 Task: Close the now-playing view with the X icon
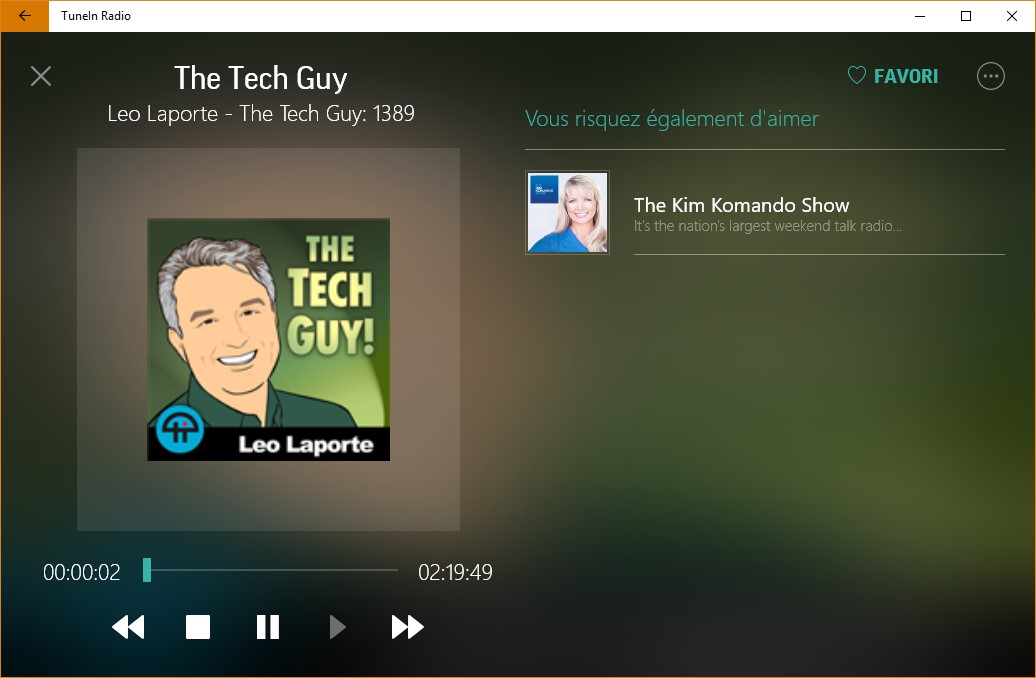[x=41, y=76]
